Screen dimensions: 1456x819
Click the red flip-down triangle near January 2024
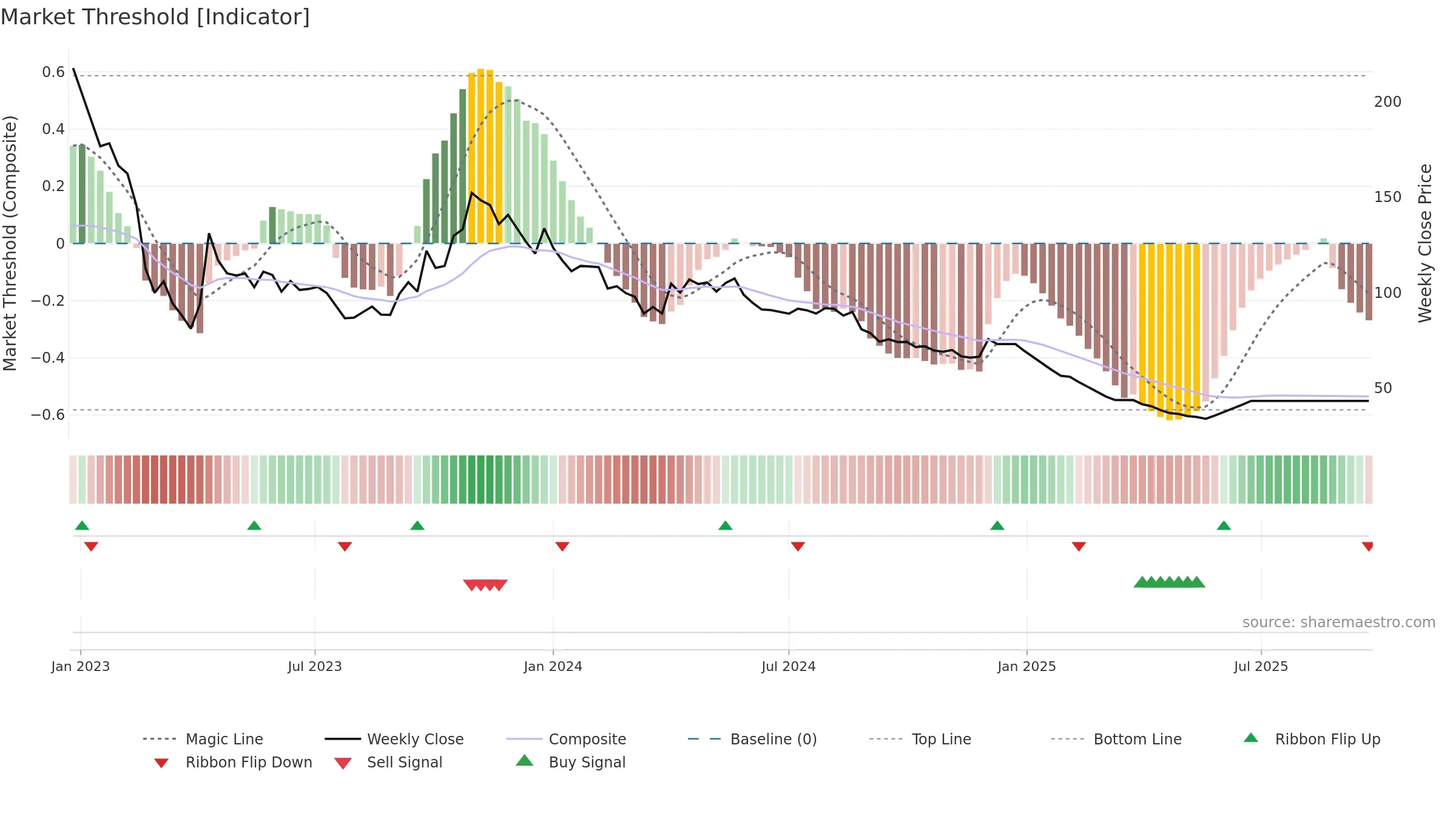(562, 547)
